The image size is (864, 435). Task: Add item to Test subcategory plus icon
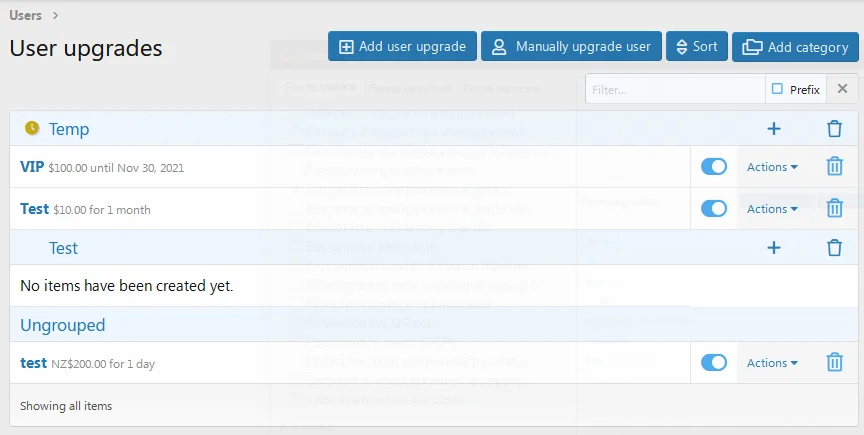pos(773,248)
